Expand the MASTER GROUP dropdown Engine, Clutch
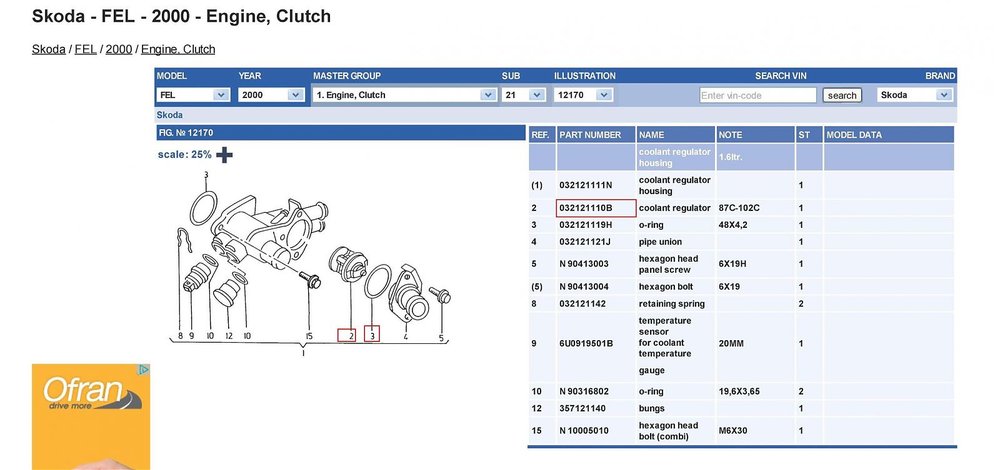Viewport: 1000px width, 470px height. pyautogui.click(x=404, y=95)
